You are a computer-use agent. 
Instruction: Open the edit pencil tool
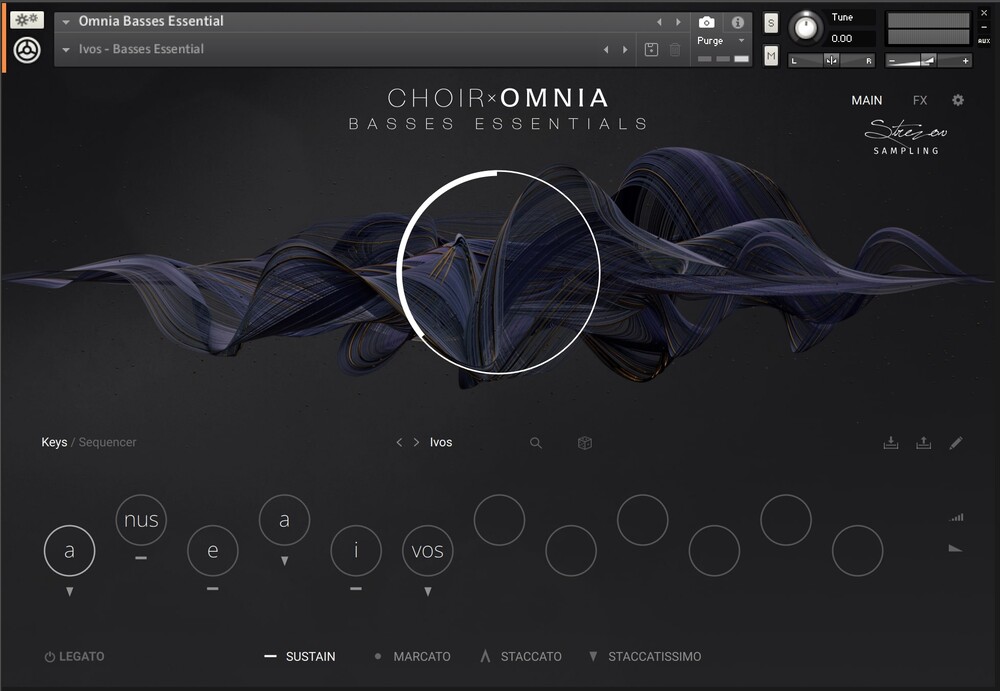click(x=955, y=442)
